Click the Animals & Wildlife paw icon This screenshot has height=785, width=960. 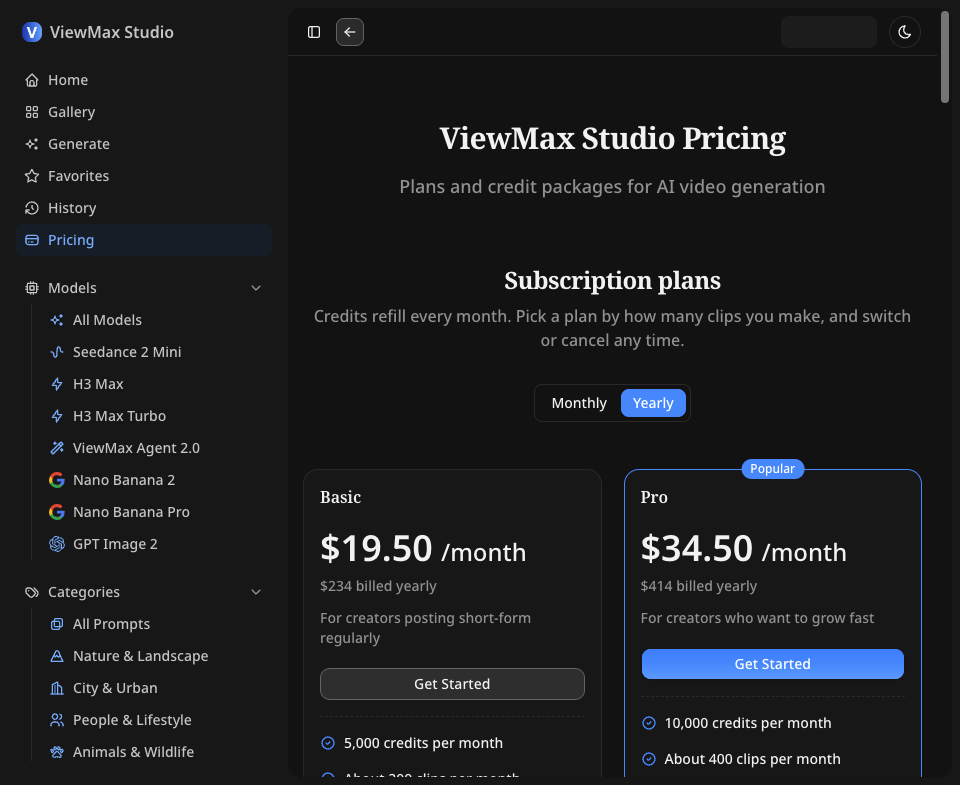(57, 752)
